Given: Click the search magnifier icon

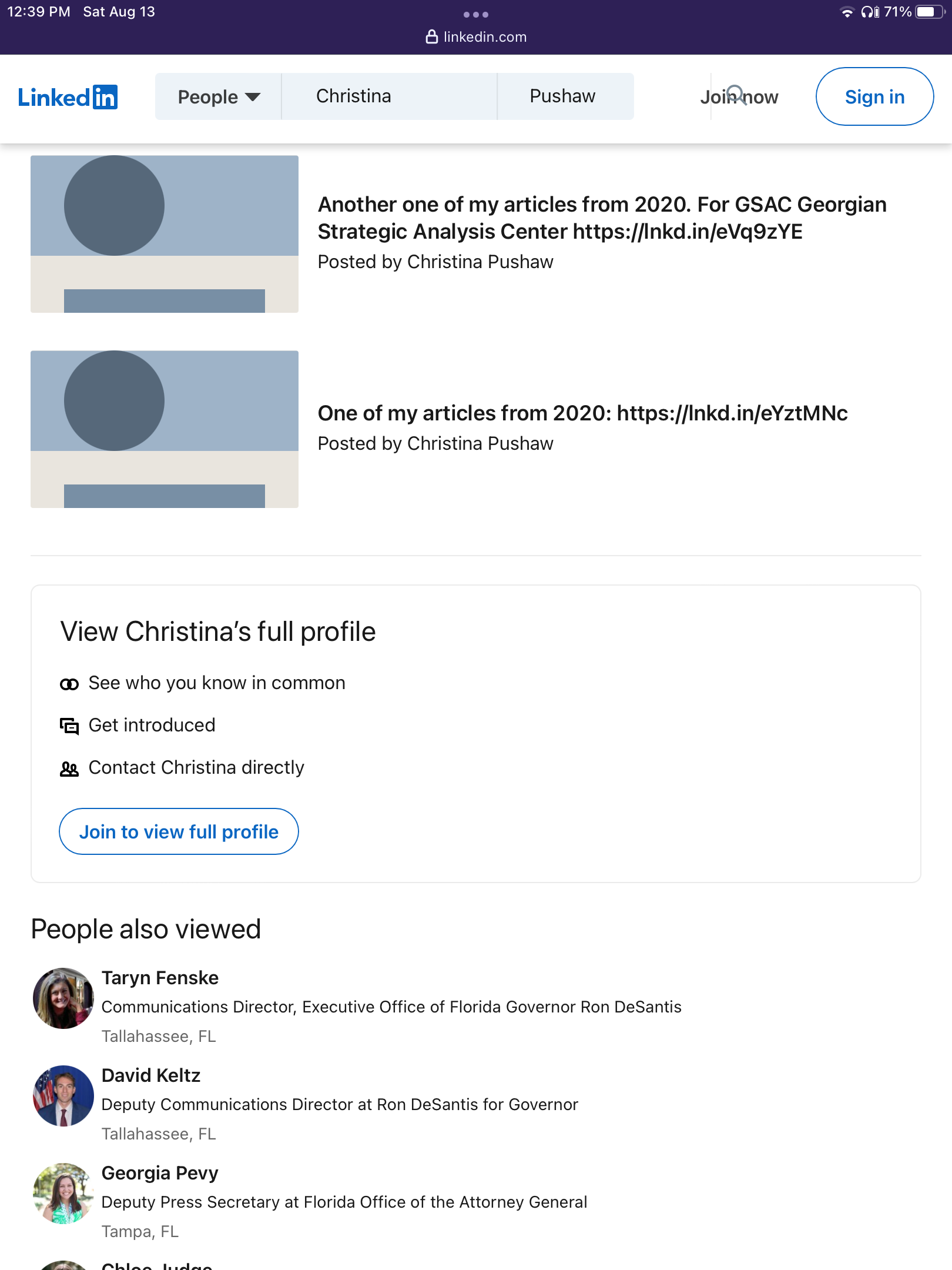Looking at the screenshot, I should [736, 94].
